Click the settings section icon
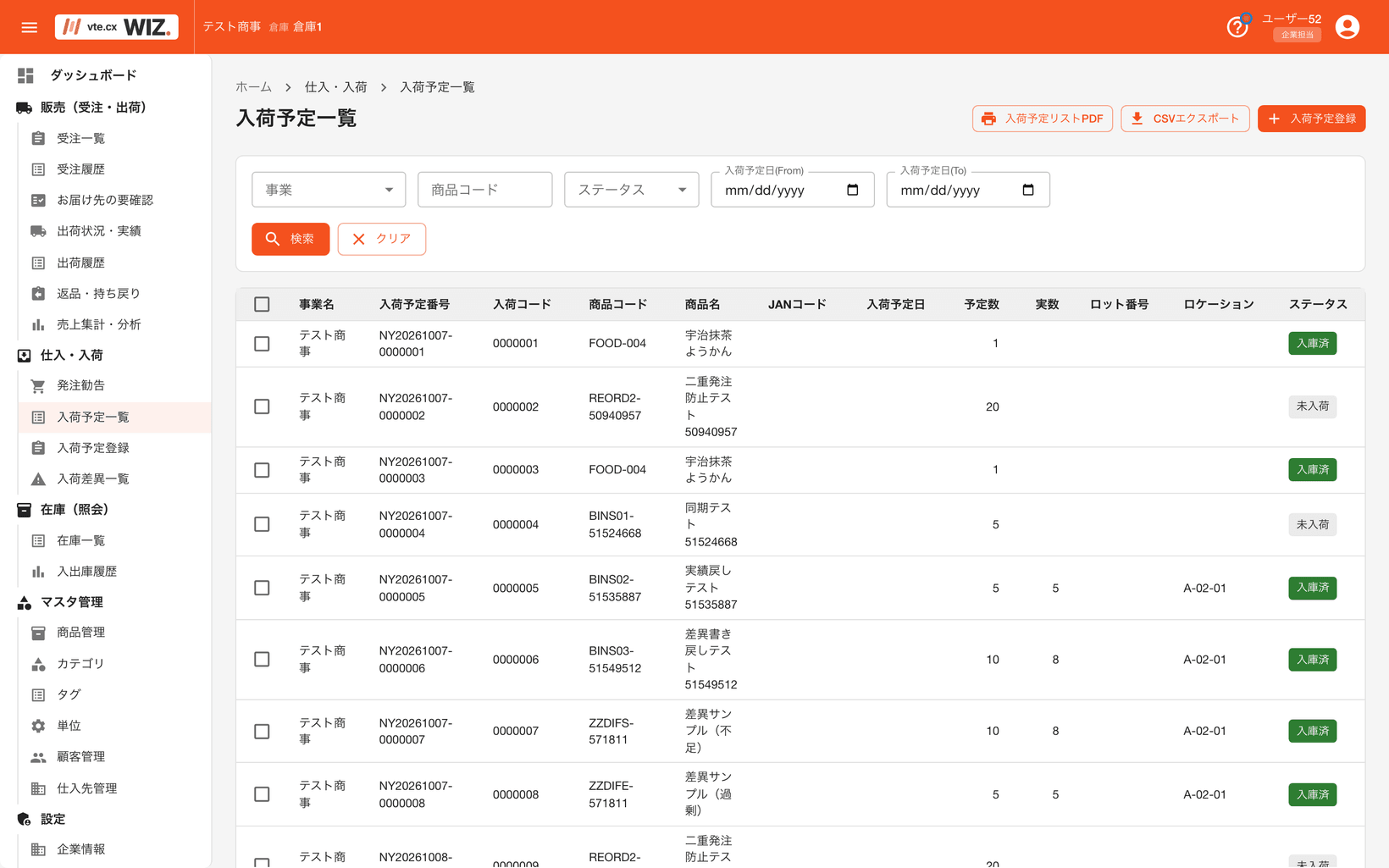The height and width of the screenshot is (868, 1389). pyautogui.click(x=25, y=819)
